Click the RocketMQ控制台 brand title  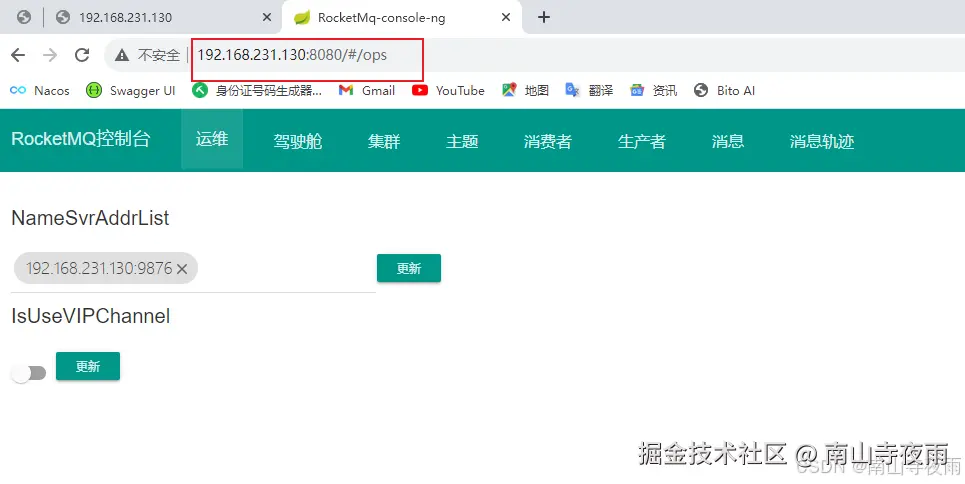81,139
